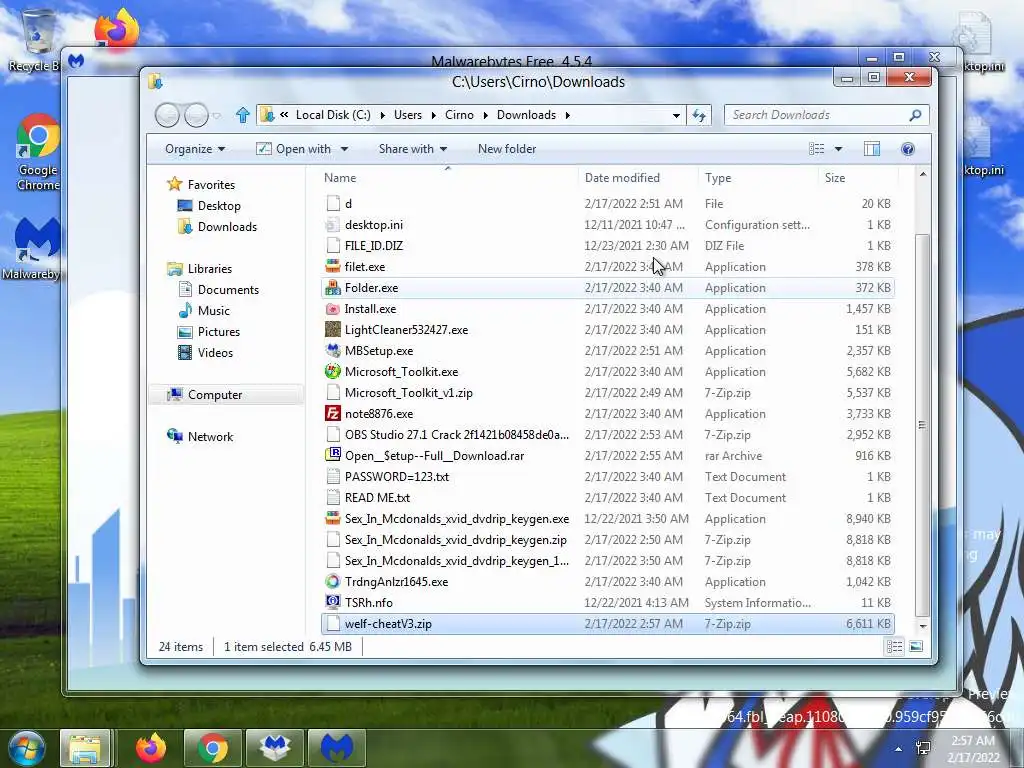Select Desktop under Favorites
Image resolution: width=1024 pixels, height=768 pixels.
219,206
